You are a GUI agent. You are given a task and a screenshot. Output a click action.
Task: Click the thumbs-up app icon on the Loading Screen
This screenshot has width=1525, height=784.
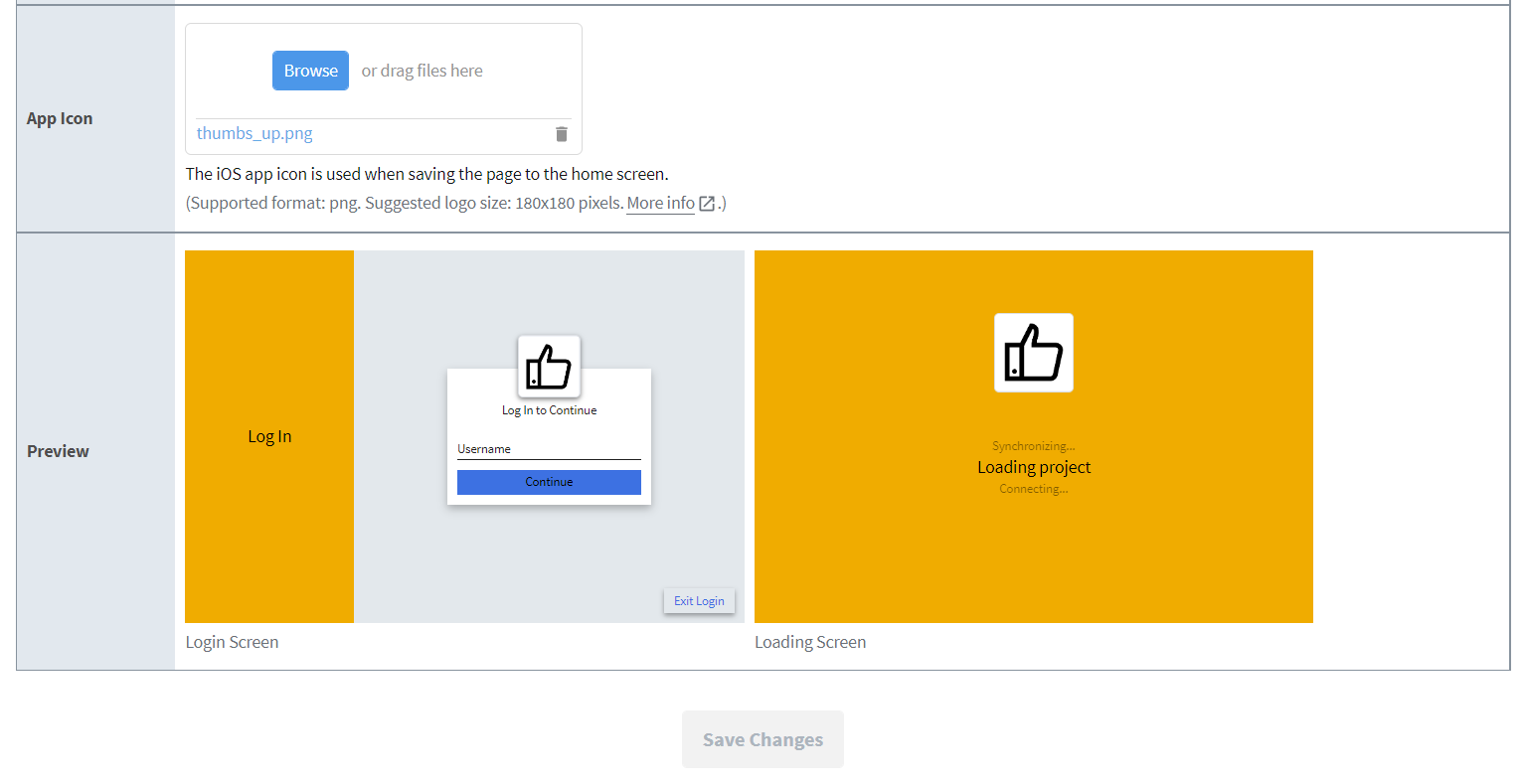[x=1033, y=352]
